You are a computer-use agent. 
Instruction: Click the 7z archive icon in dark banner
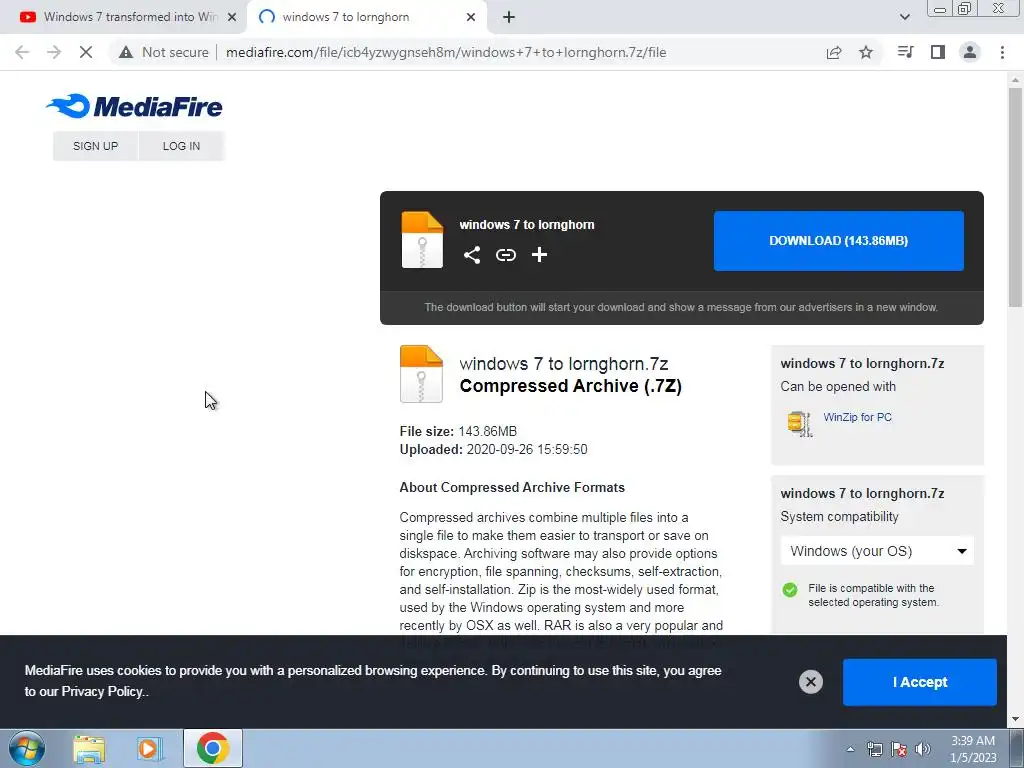coord(422,240)
